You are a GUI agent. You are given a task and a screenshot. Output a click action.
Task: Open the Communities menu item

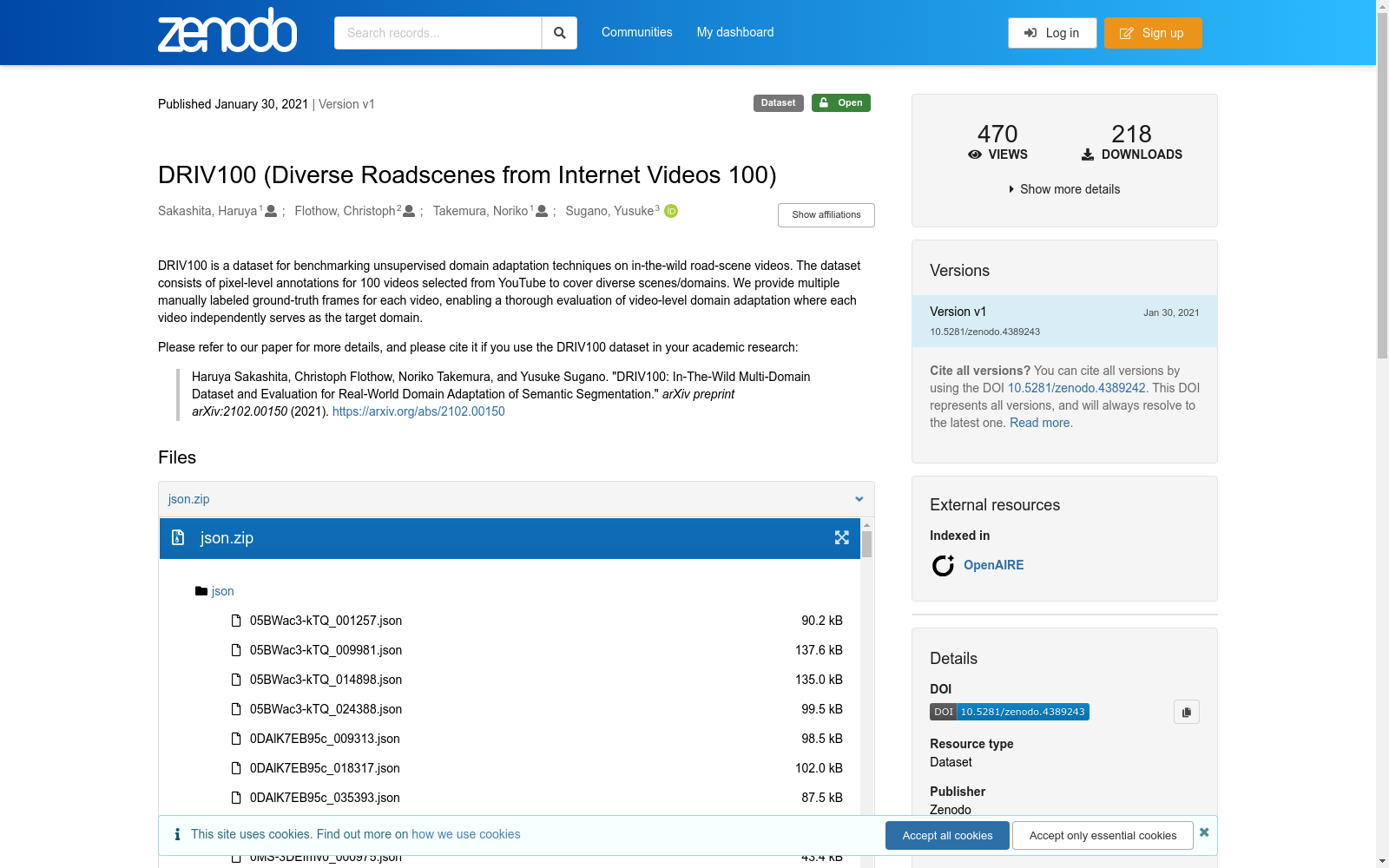coord(636,32)
